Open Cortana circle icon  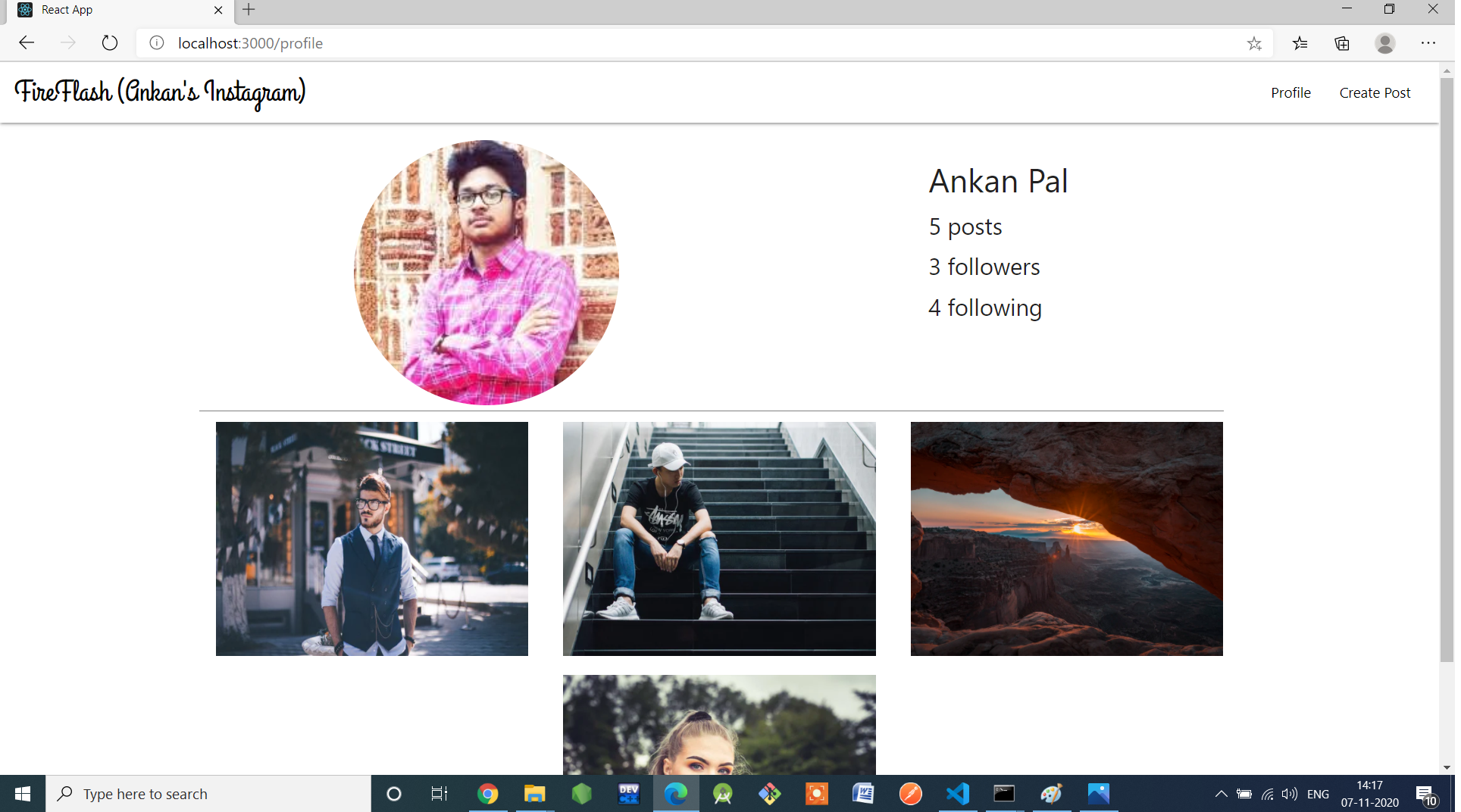point(394,794)
